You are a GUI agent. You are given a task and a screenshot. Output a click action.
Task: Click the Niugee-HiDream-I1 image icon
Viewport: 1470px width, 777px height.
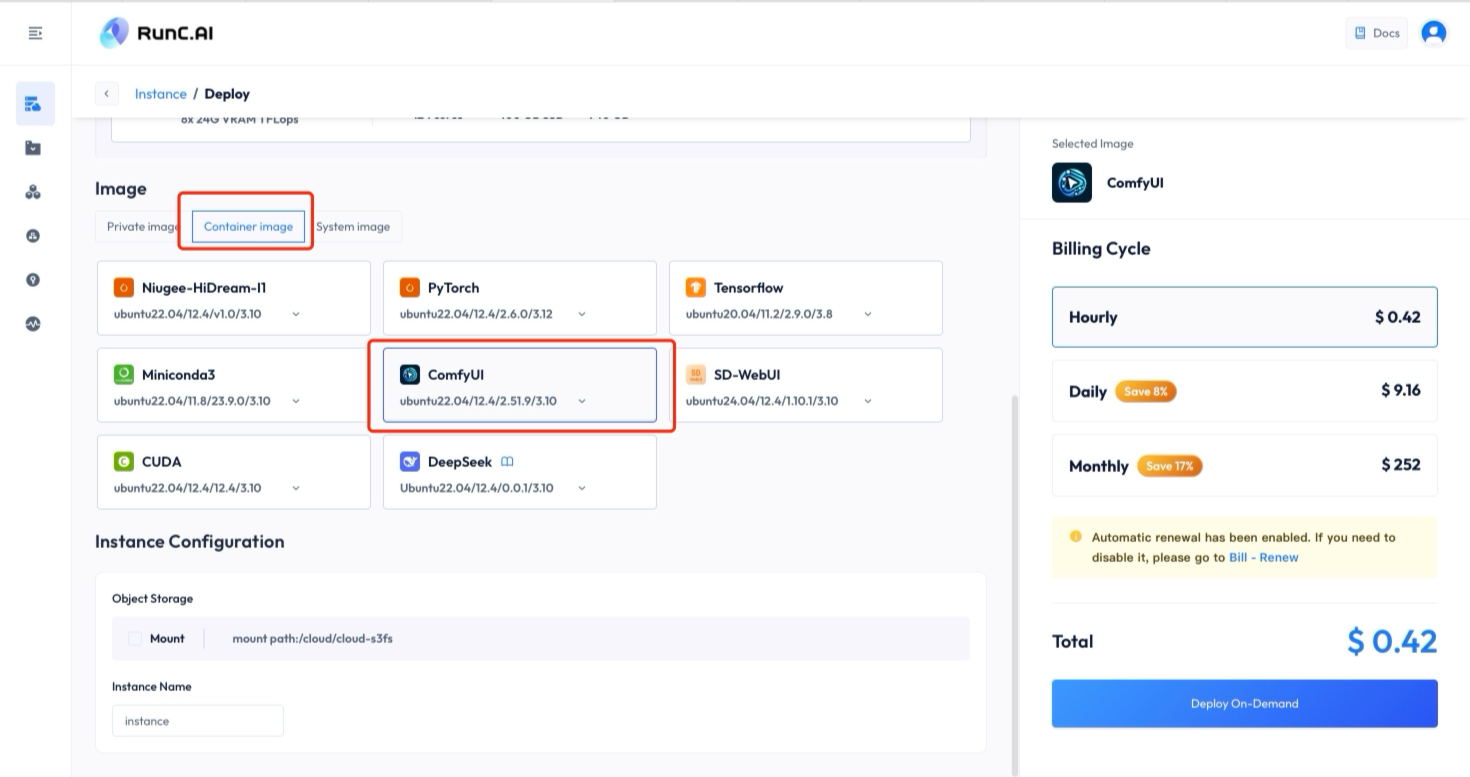pyautogui.click(x=123, y=288)
